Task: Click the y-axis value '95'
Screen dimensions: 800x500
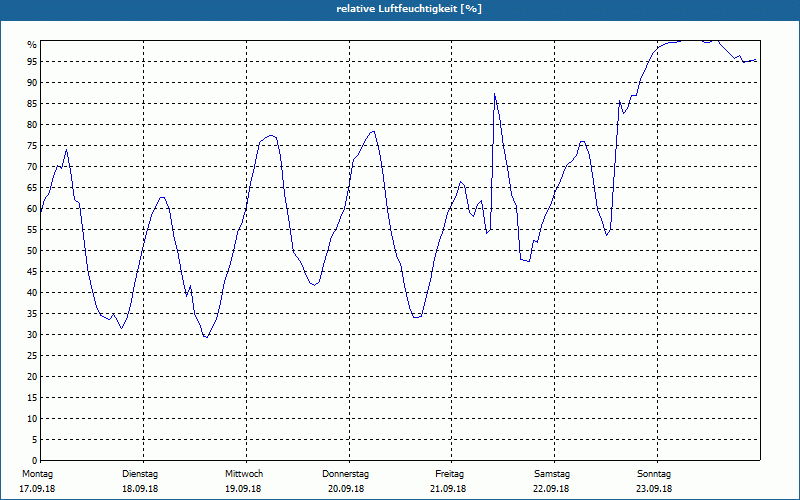Action: 32,62
